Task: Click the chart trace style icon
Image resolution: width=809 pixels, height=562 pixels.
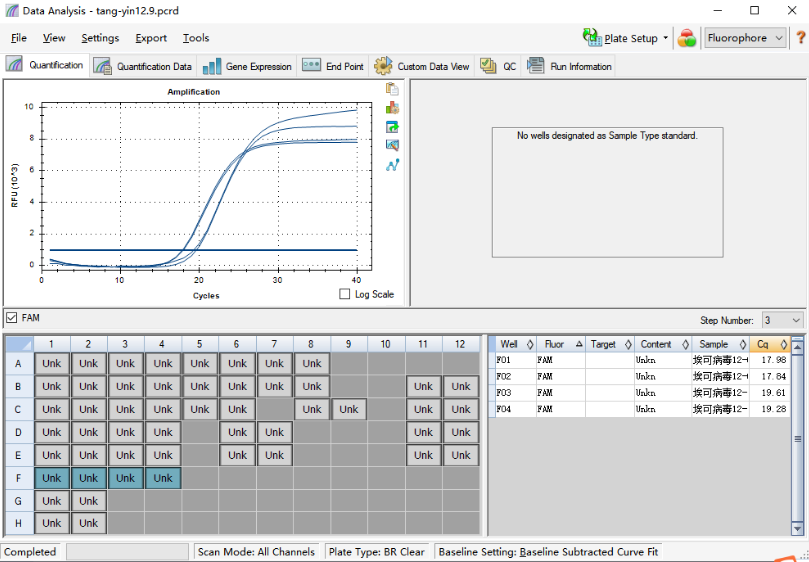Action: coord(392,108)
